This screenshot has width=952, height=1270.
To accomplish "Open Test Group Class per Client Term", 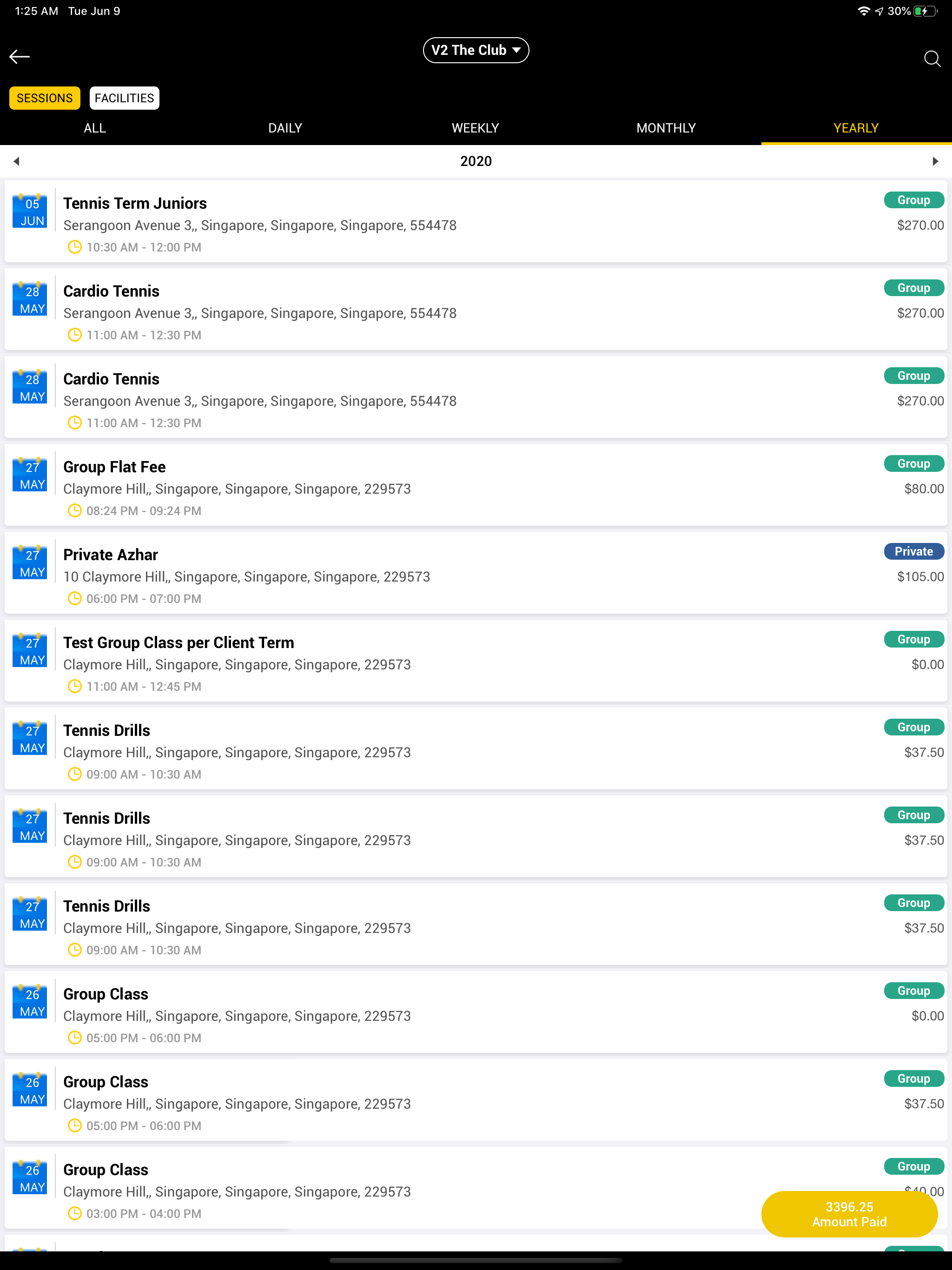I will [476, 661].
